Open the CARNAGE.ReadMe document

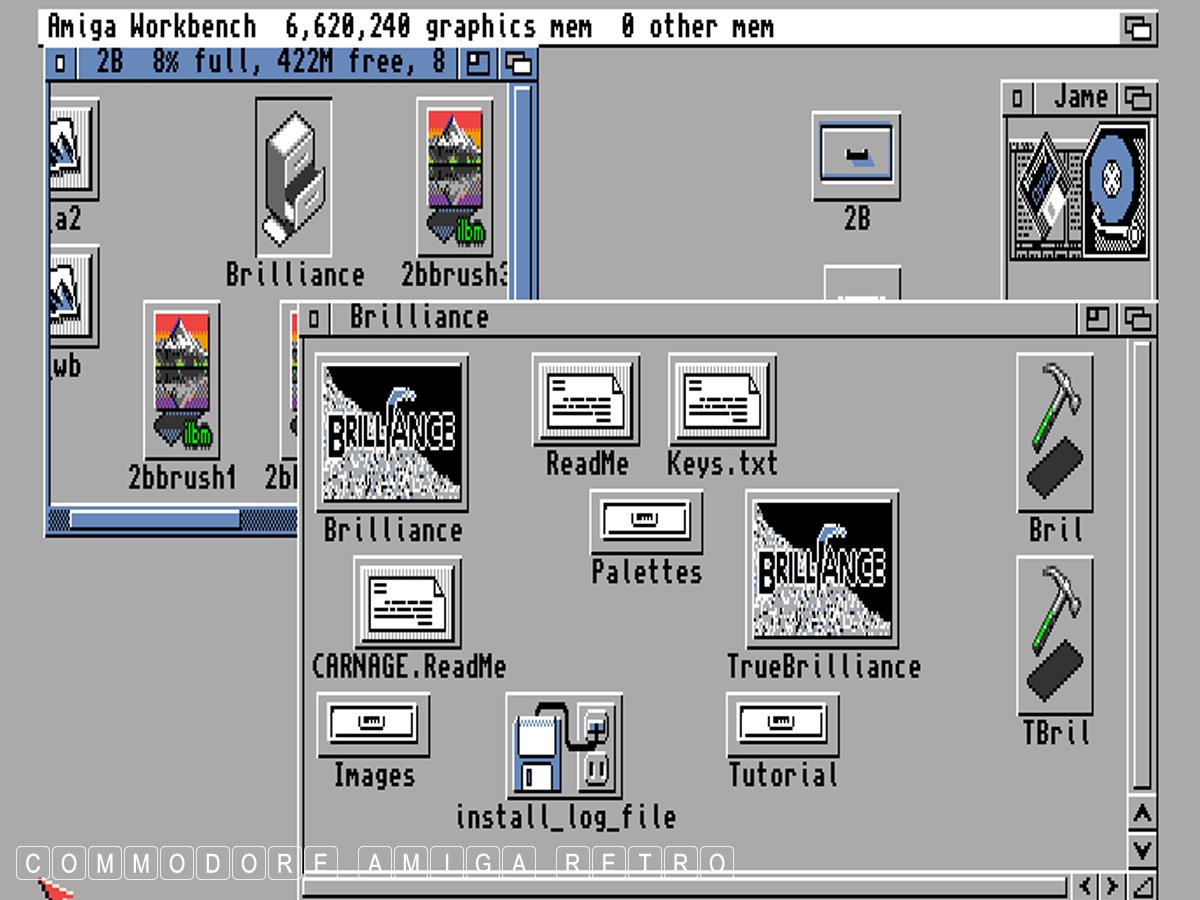point(407,602)
